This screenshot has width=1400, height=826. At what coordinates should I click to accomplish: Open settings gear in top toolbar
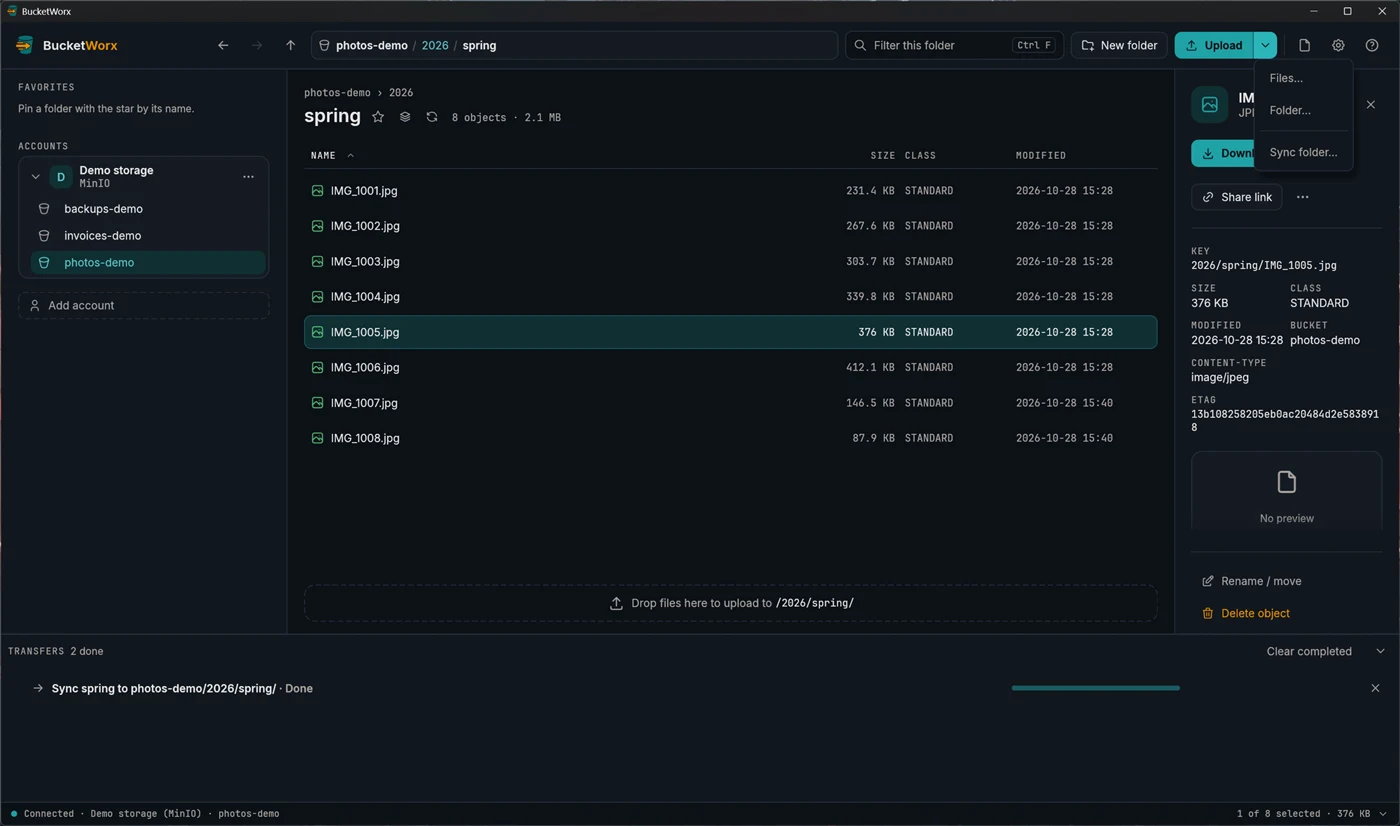coord(1338,45)
